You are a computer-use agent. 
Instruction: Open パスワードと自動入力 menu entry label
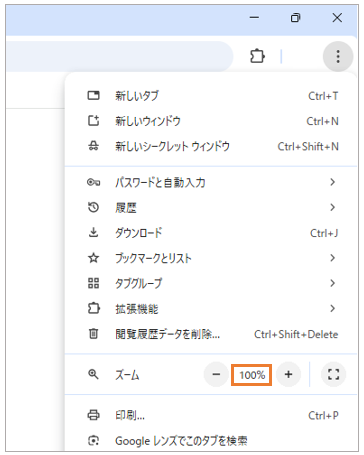160,182
